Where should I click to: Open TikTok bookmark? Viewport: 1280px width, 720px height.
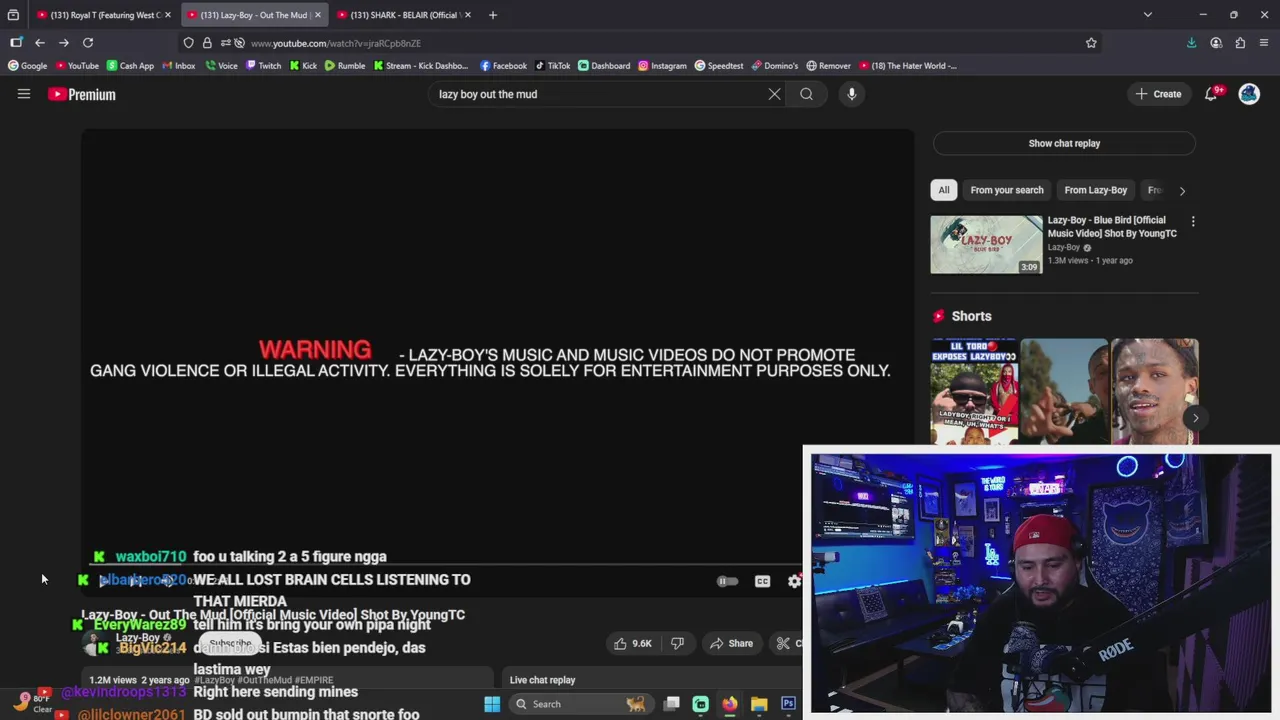tap(552, 66)
